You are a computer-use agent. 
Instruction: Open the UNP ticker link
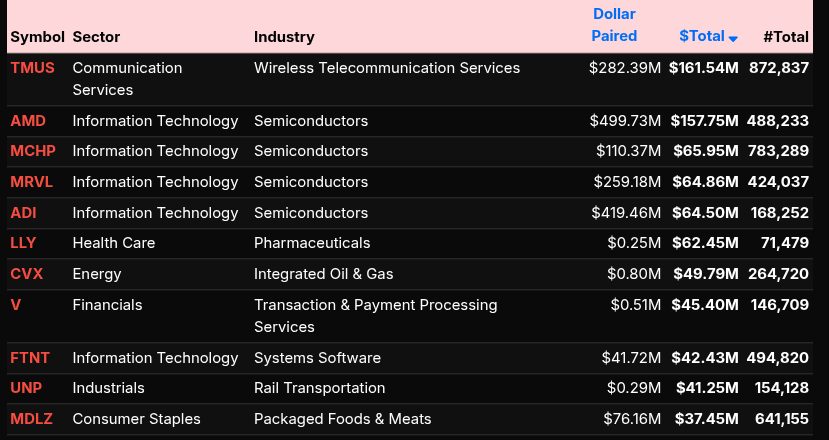click(x=26, y=388)
